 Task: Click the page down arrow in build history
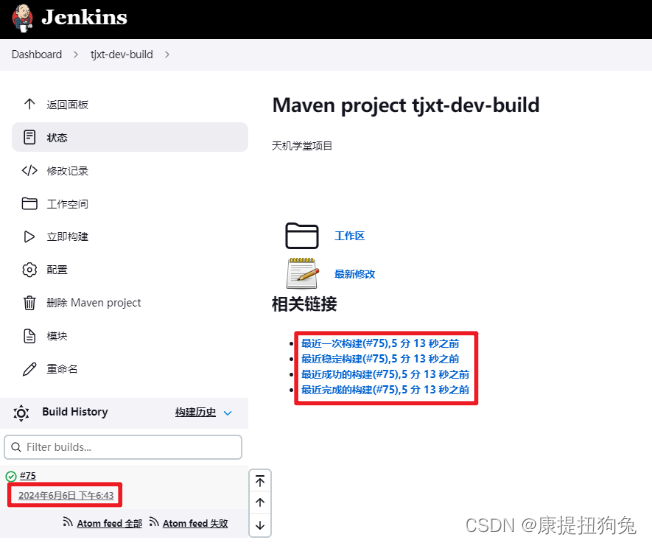pyautogui.click(x=260, y=525)
